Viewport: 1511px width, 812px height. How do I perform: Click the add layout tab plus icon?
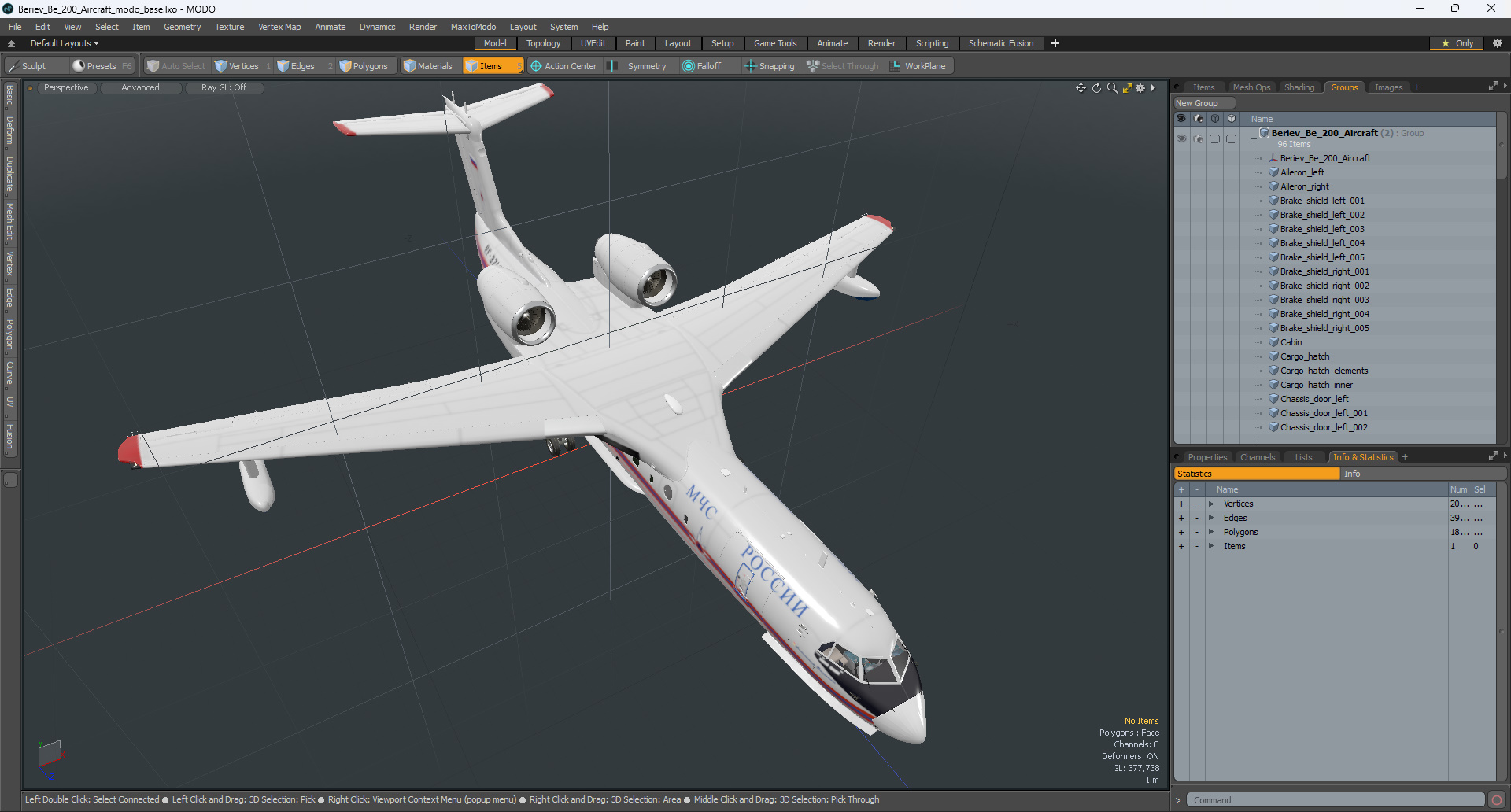coord(1055,43)
